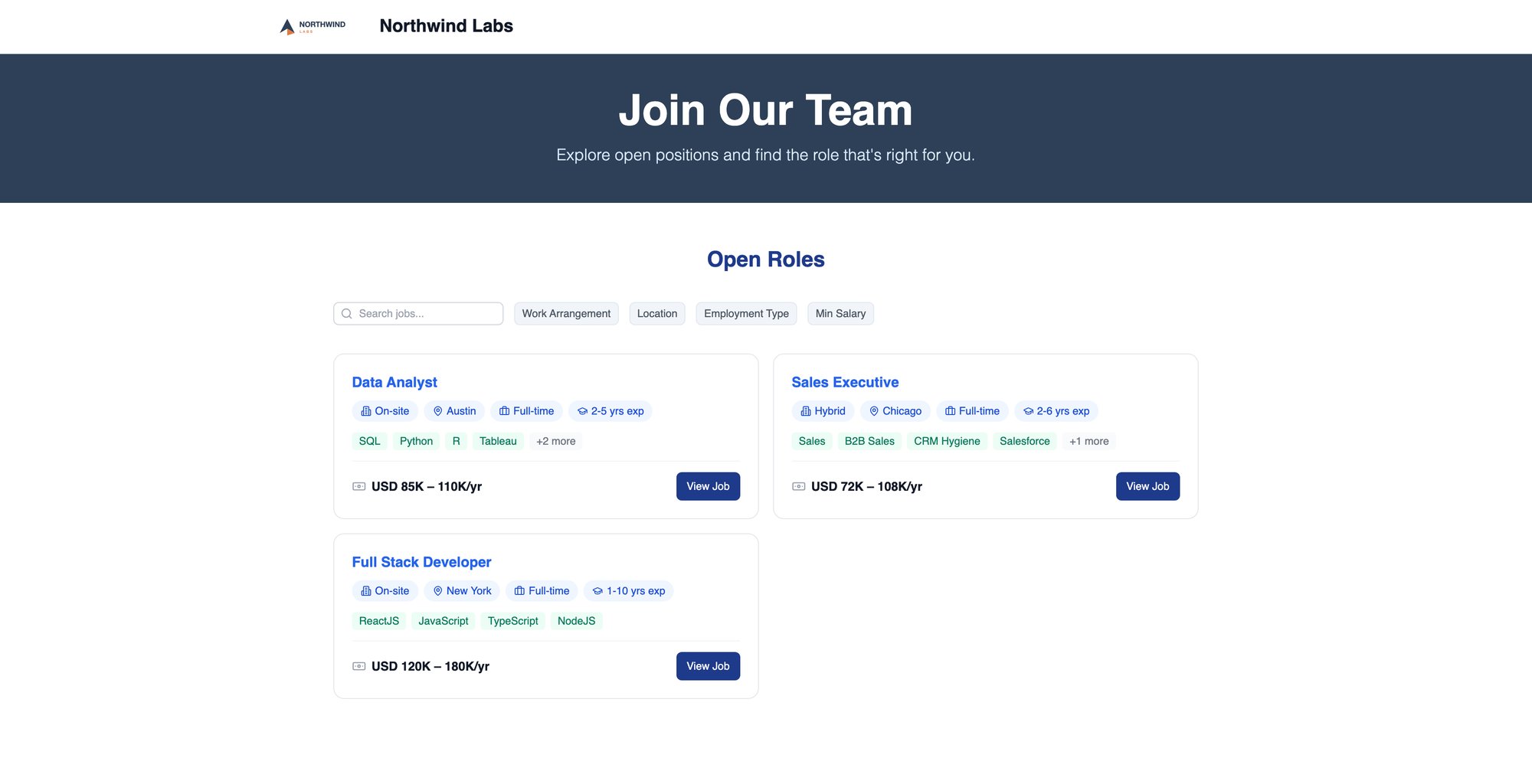
Task: Click the salary banknote icon beside USD 85K – 110K/yr
Action: click(x=359, y=486)
